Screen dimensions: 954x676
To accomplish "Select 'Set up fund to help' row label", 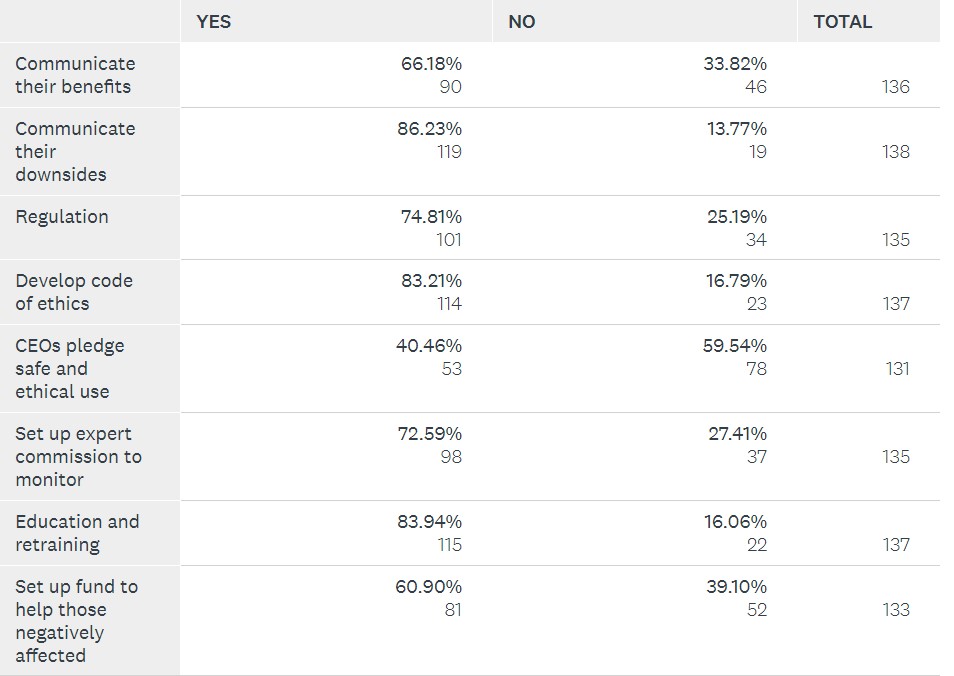I will 76,621.
